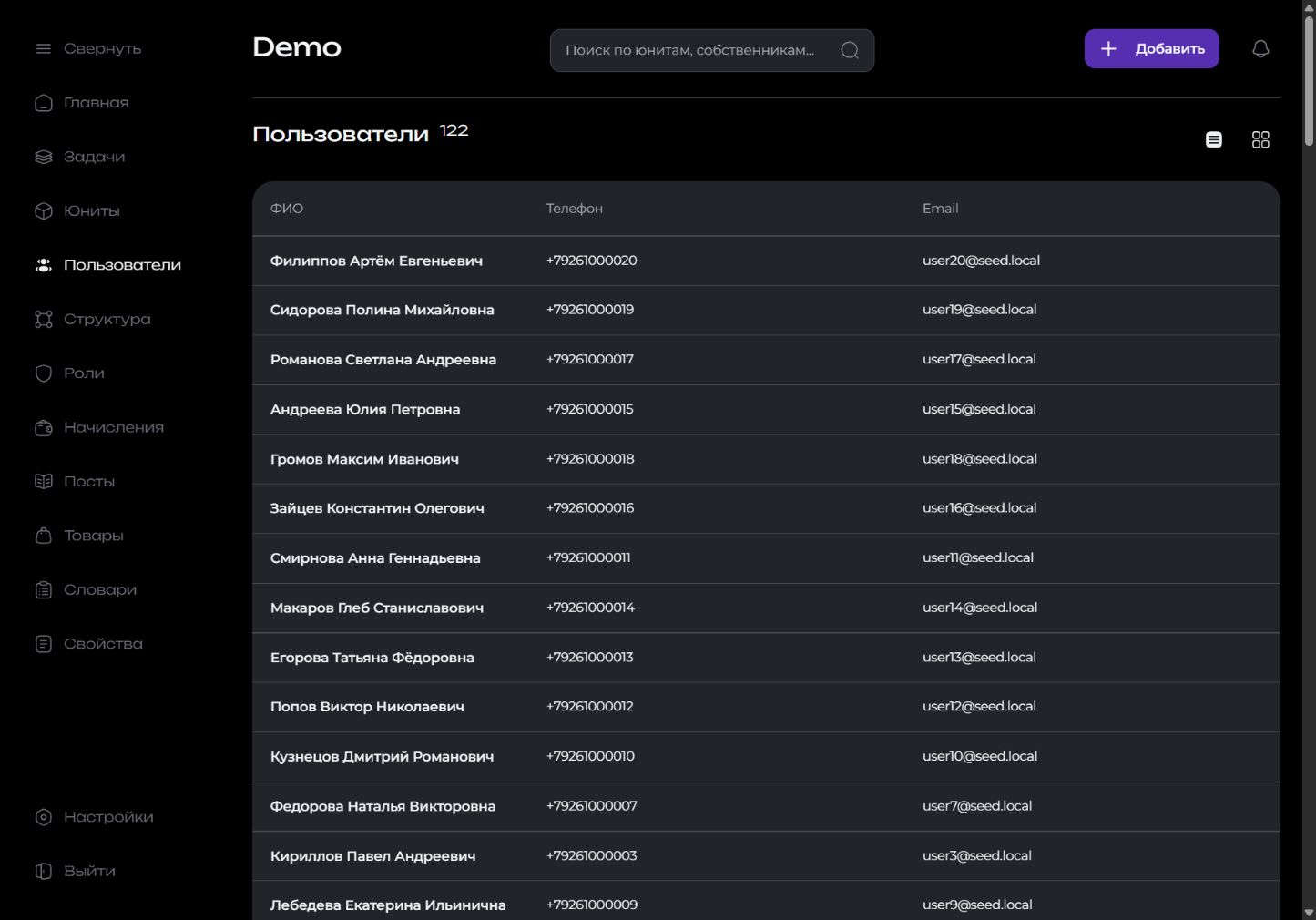Open the Юниты cube icon
Image resolution: width=1316 pixels, height=920 pixels.
coord(43,211)
